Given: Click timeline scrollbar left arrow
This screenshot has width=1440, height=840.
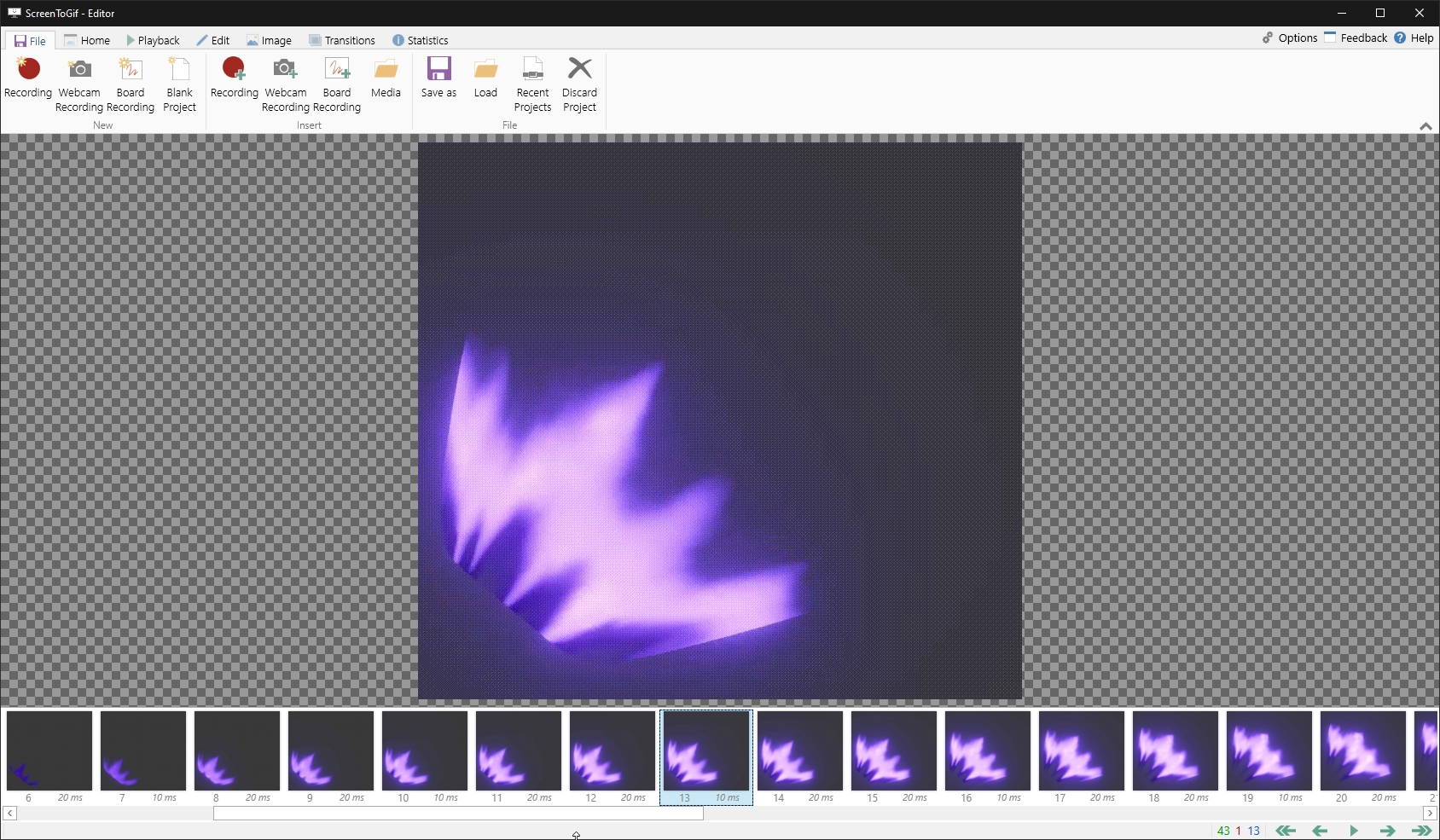Looking at the screenshot, I should [x=9, y=814].
